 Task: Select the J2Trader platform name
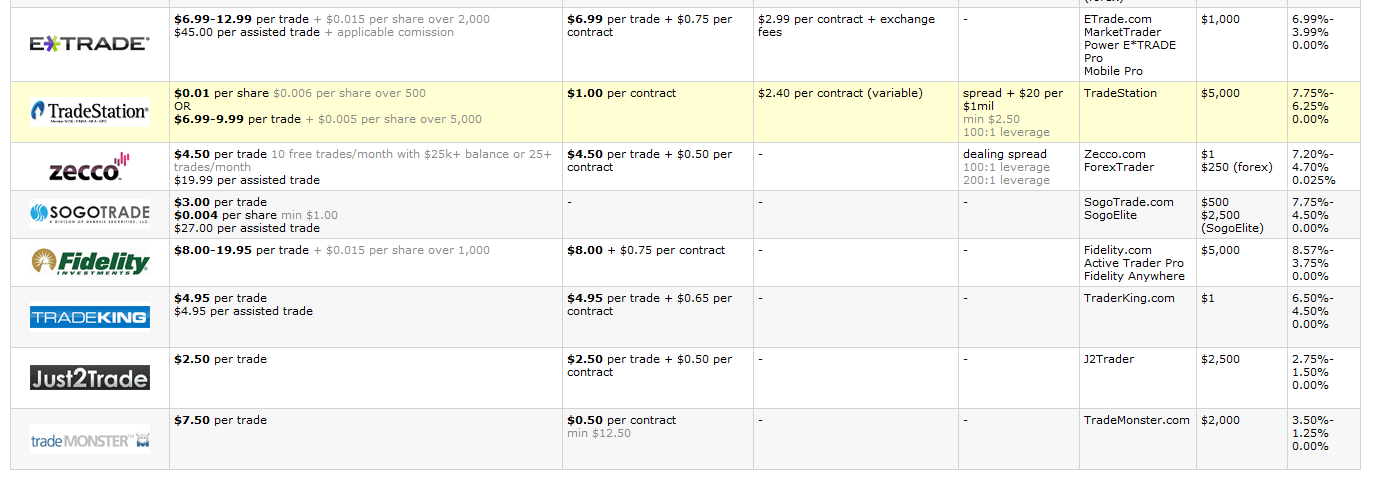pyautogui.click(x=1109, y=359)
